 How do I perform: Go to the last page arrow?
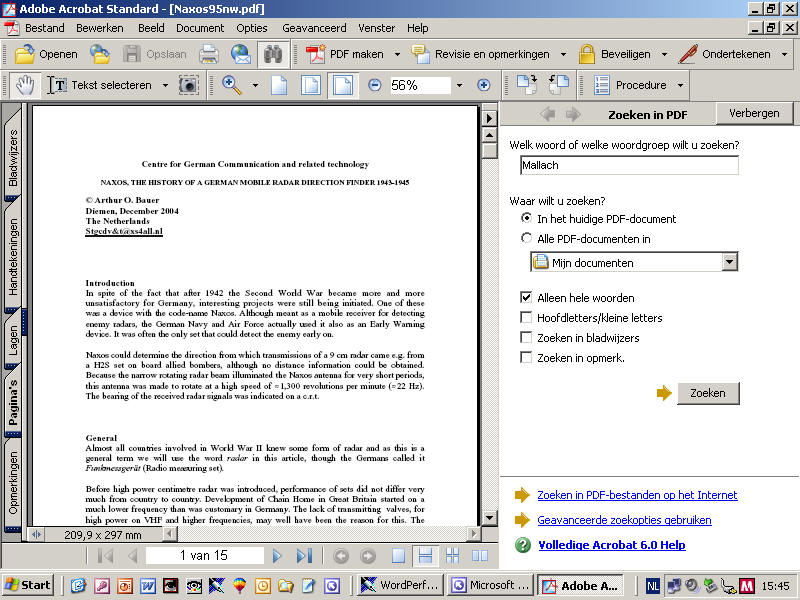click(x=304, y=556)
